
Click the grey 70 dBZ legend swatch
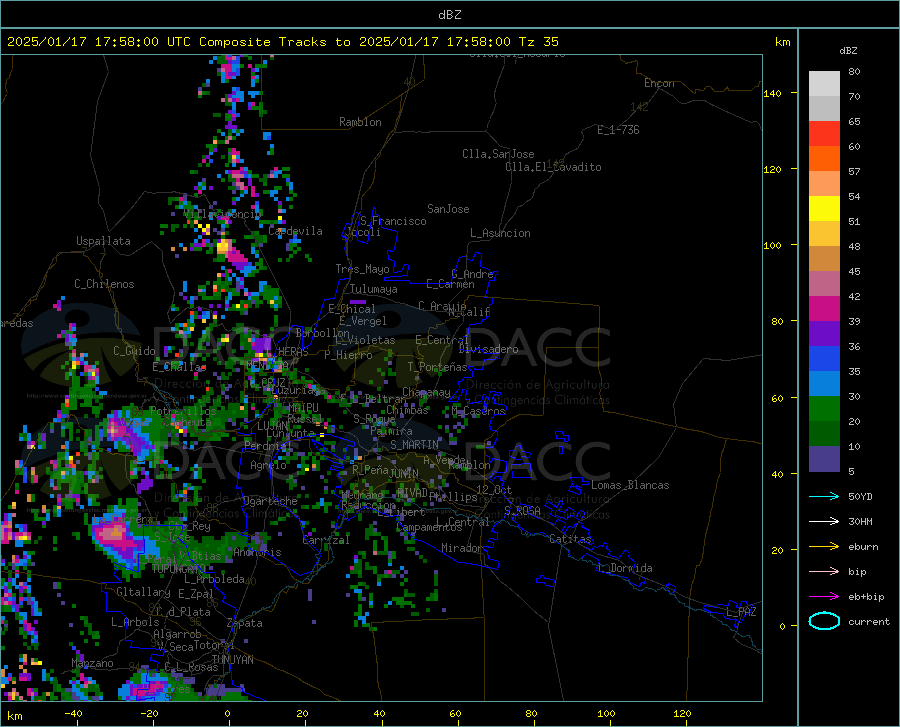pyautogui.click(x=824, y=108)
